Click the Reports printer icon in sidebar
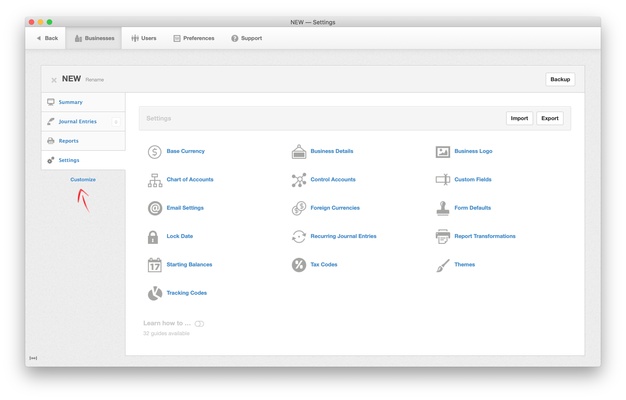626x400 pixels. pos(51,141)
